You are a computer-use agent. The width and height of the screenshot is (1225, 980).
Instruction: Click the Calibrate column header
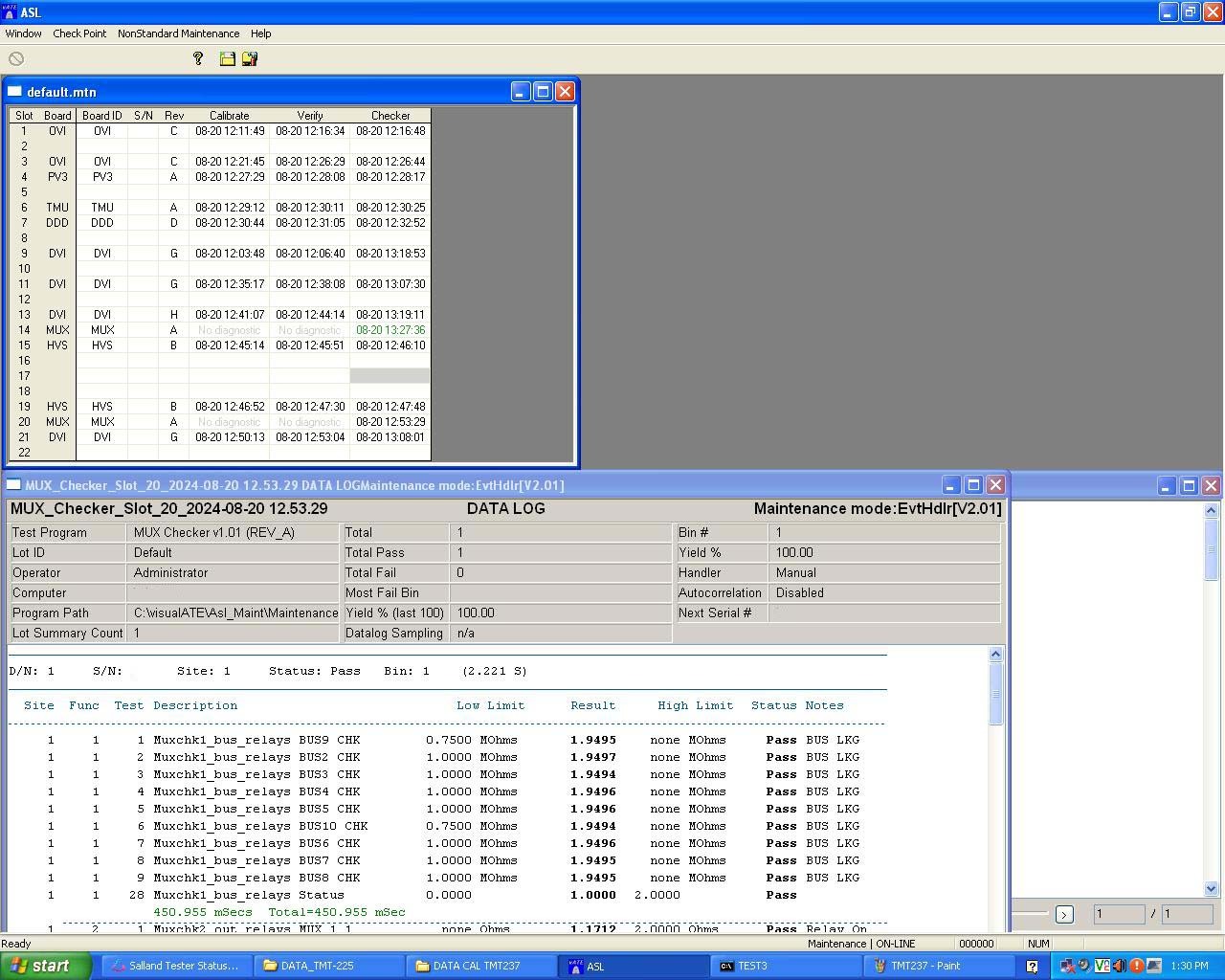[230, 115]
